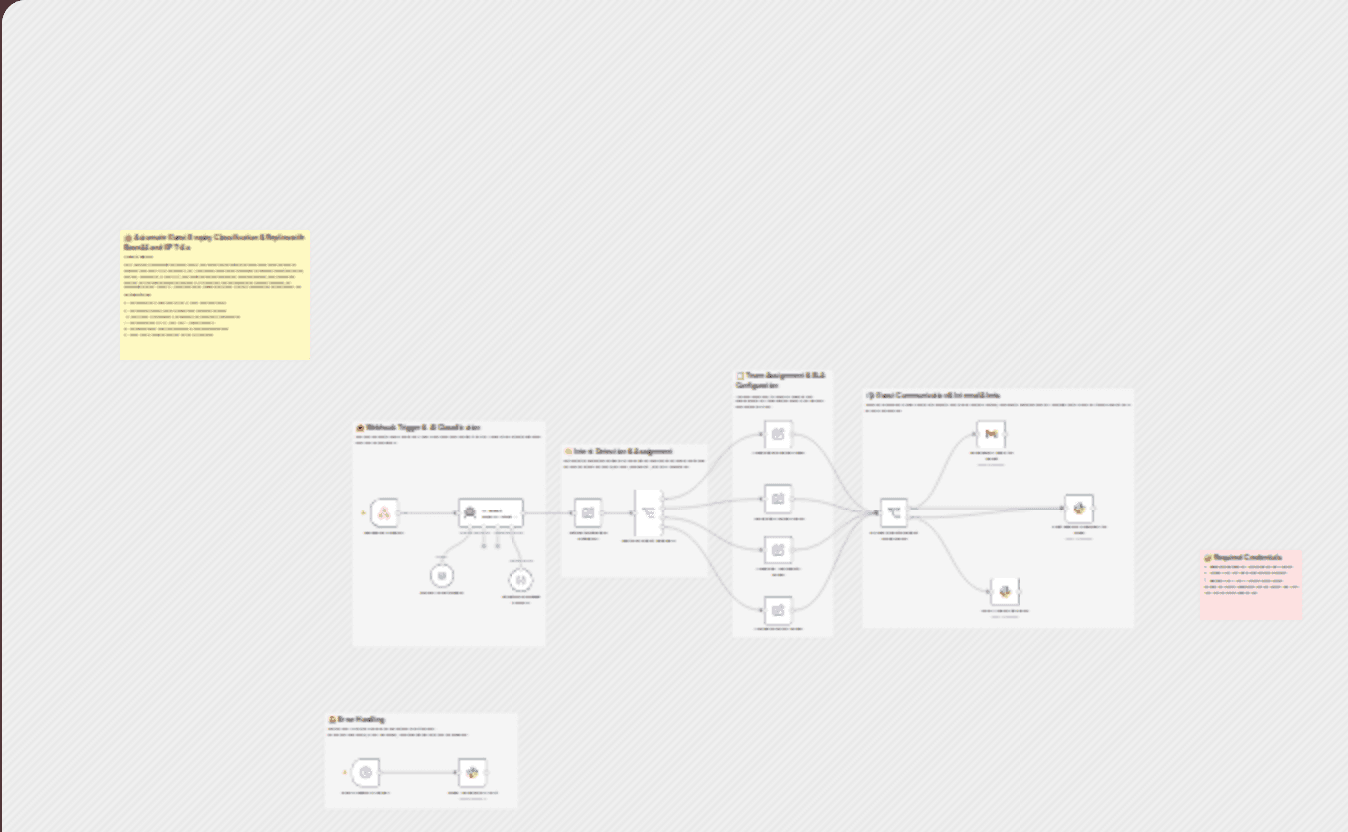Open the tall Switch routing node
This screenshot has height=832, width=1348.
tap(649, 513)
